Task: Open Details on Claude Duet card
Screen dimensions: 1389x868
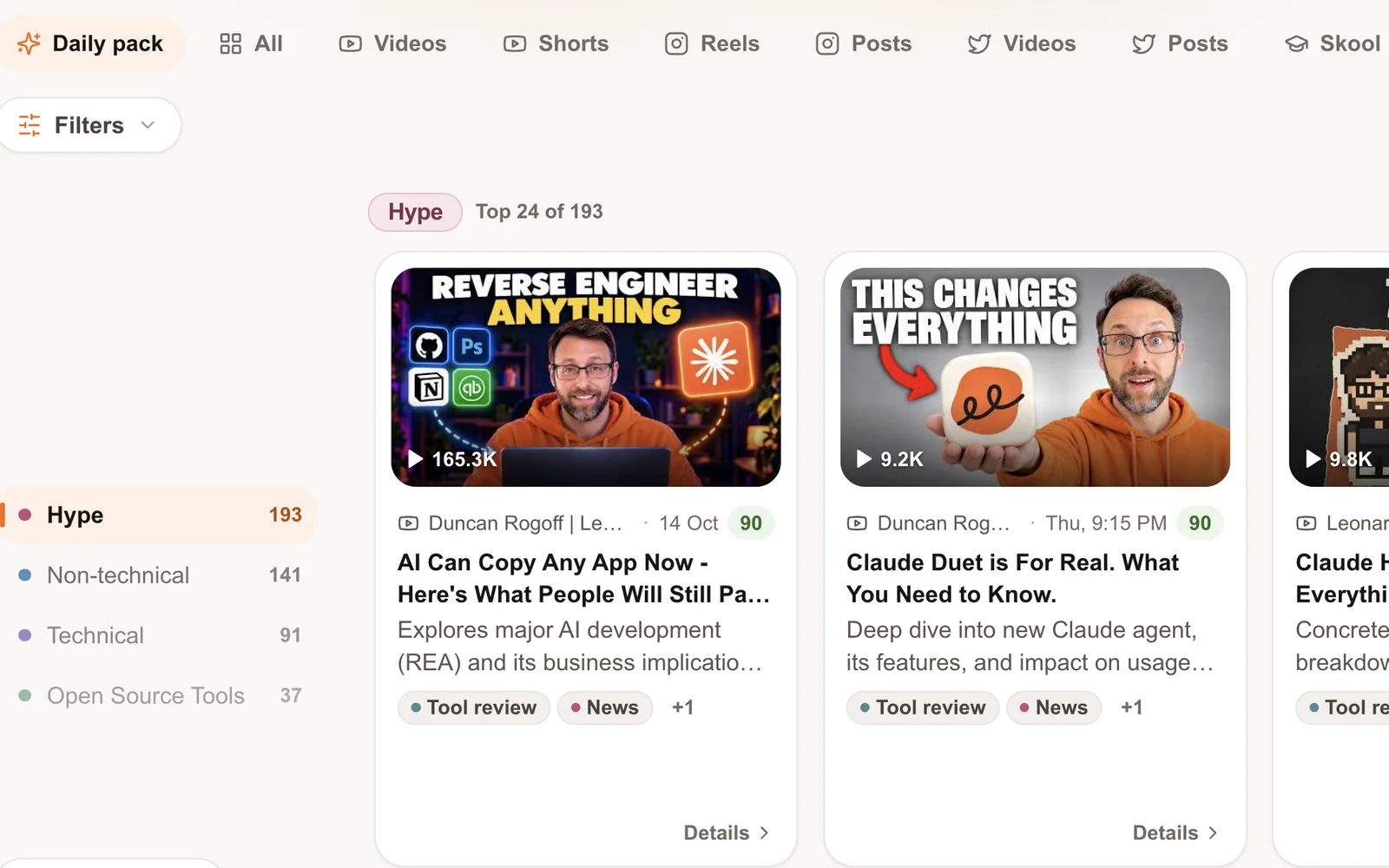Action: point(1175,832)
